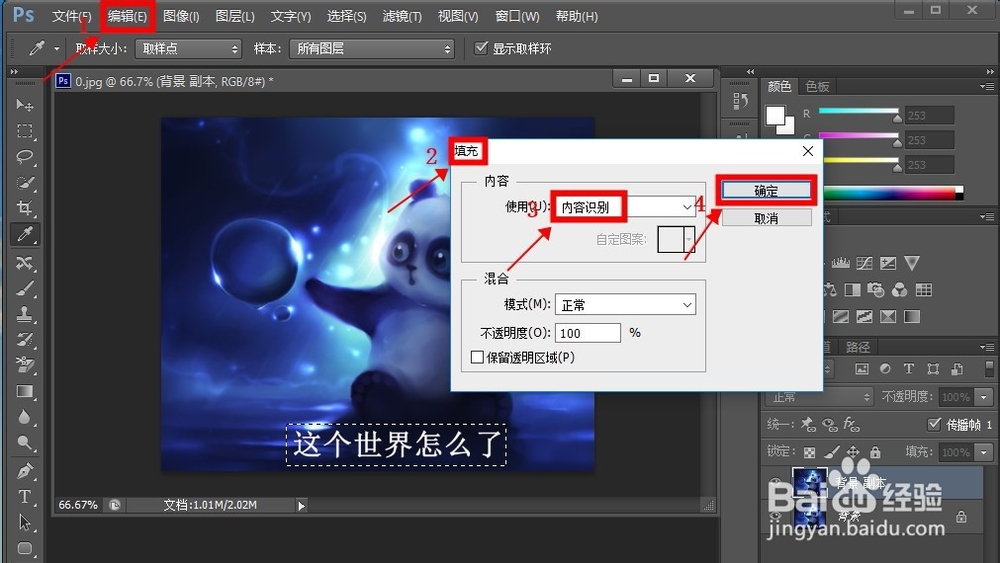Lock transparent pixels of layer
1000x563 pixels.
[809, 452]
